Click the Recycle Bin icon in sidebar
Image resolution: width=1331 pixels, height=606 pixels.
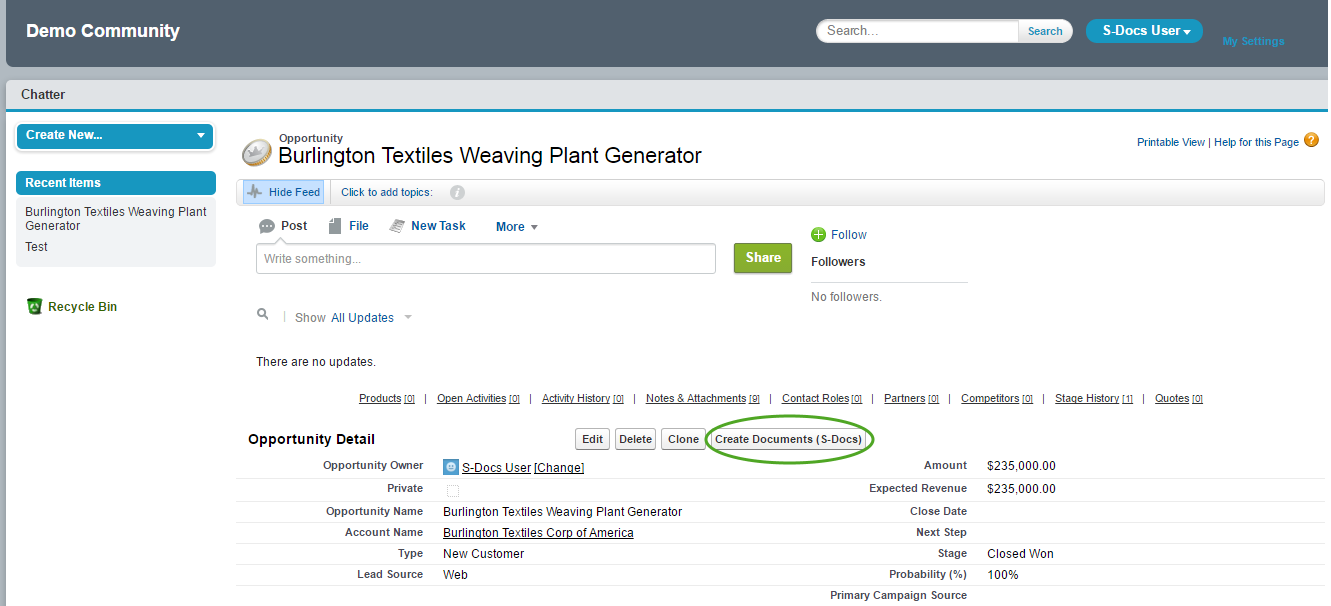(x=35, y=307)
